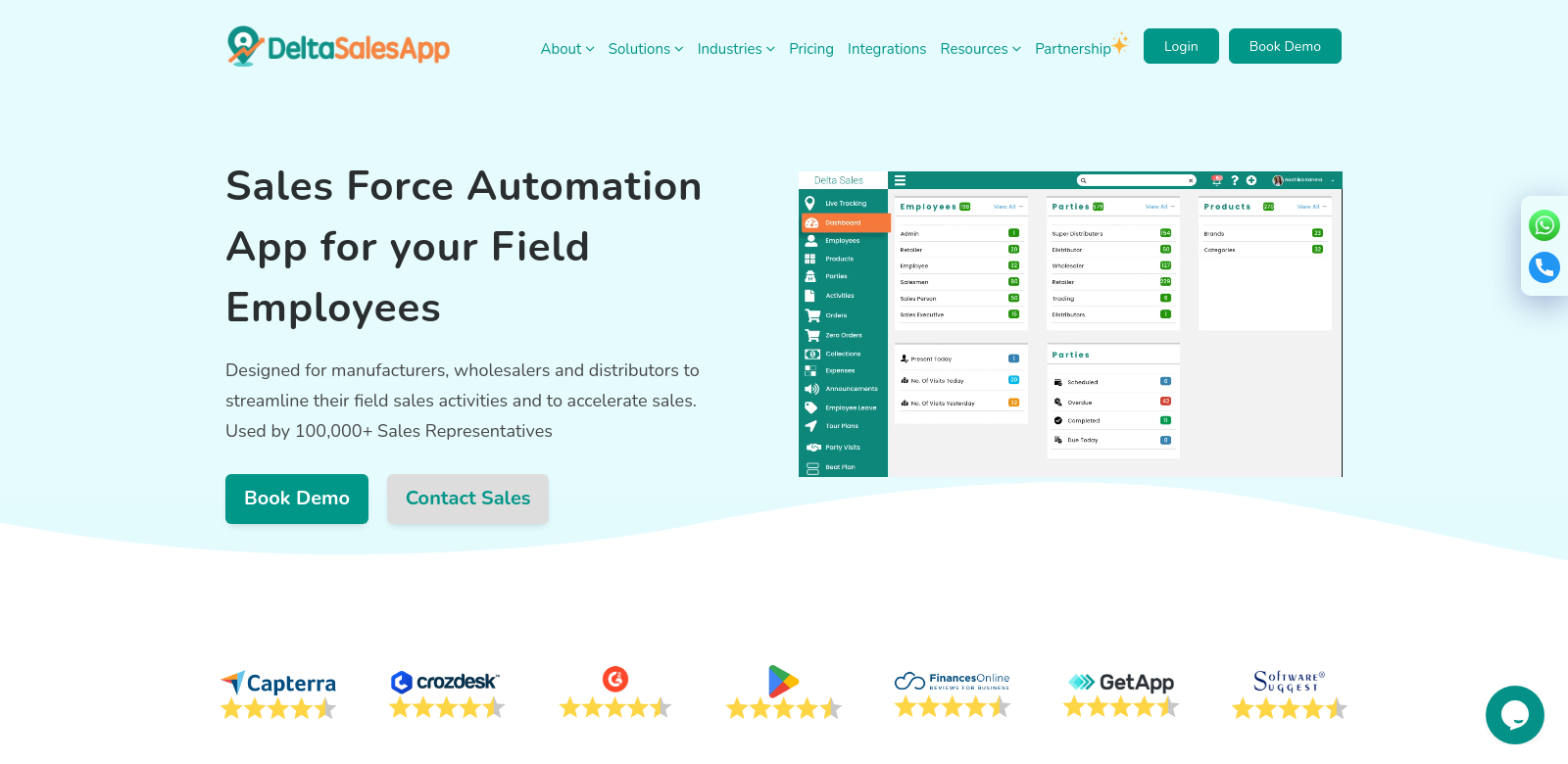The image size is (1568, 764).
Task: Click search field in dashboard preview
Action: (x=1137, y=180)
